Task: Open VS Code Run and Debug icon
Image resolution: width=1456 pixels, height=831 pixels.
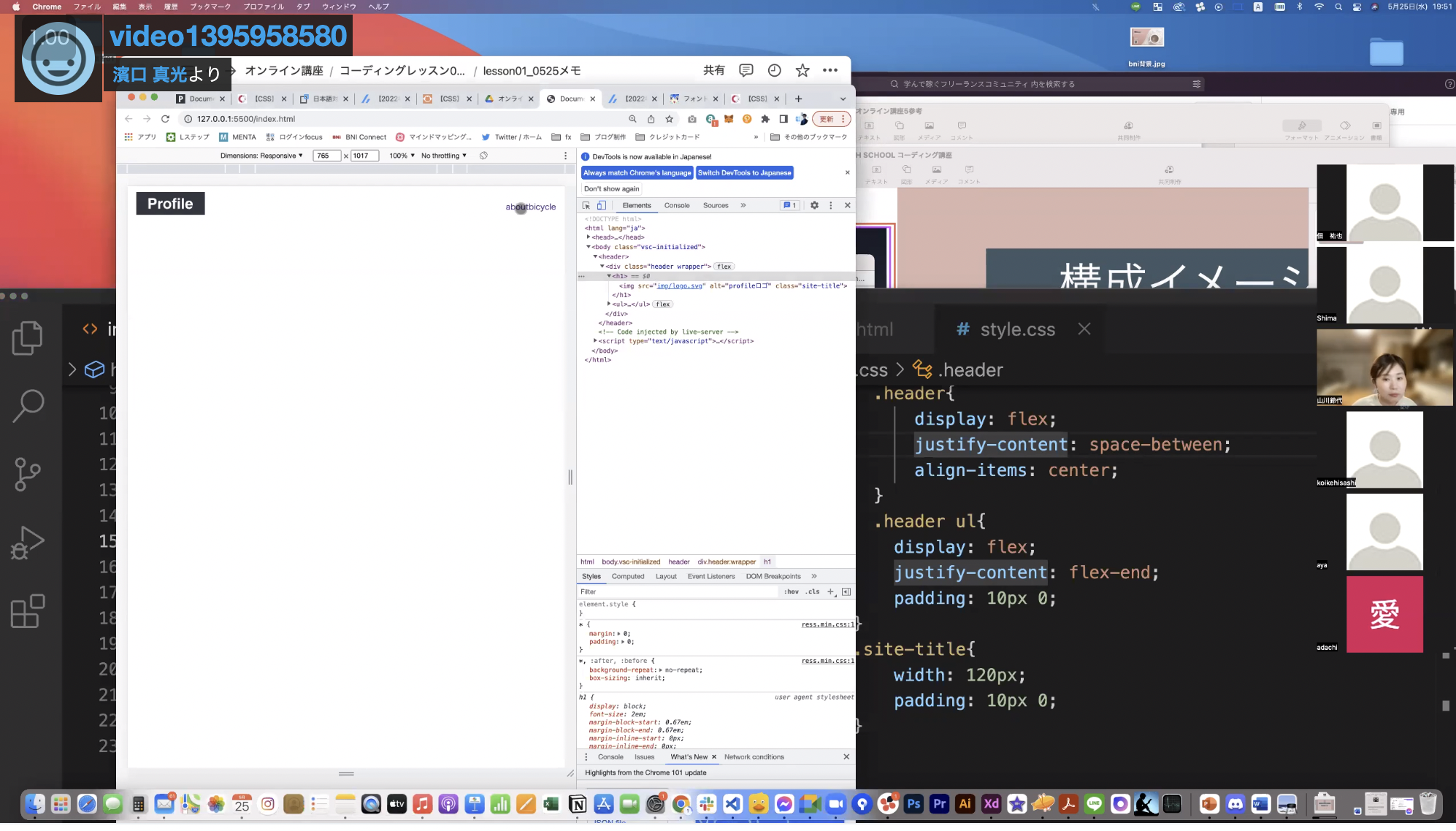Action: pyautogui.click(x=28, y=543)
